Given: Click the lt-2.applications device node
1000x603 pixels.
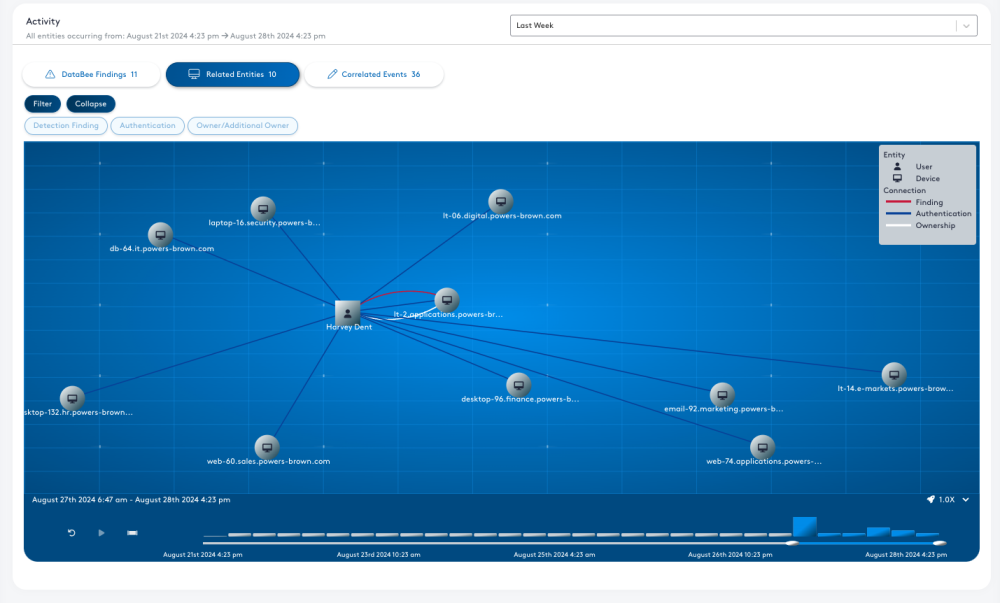Looking at the screenshot, I should click(446, 300).
